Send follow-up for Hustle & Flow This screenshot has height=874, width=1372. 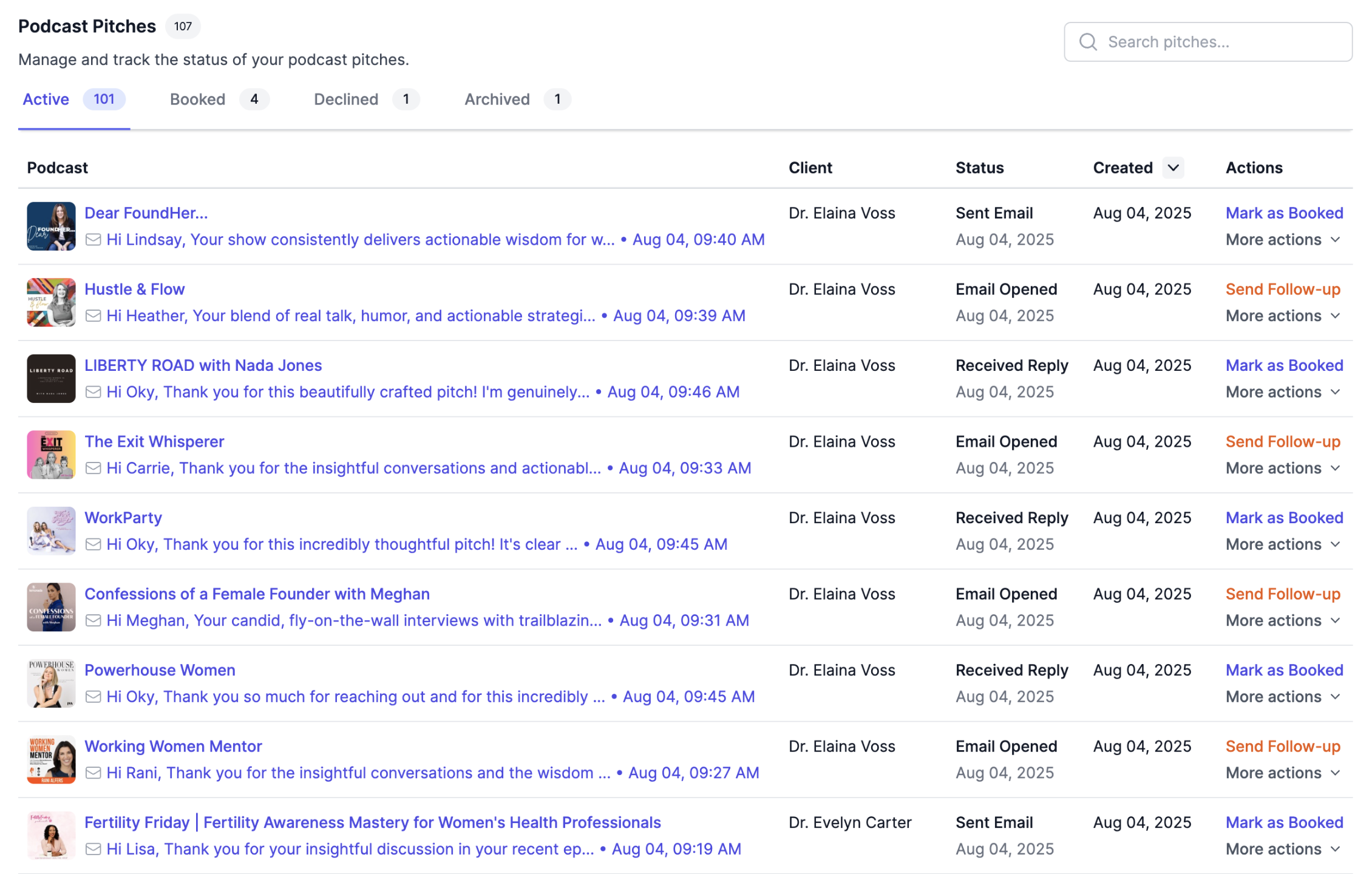1282,289
